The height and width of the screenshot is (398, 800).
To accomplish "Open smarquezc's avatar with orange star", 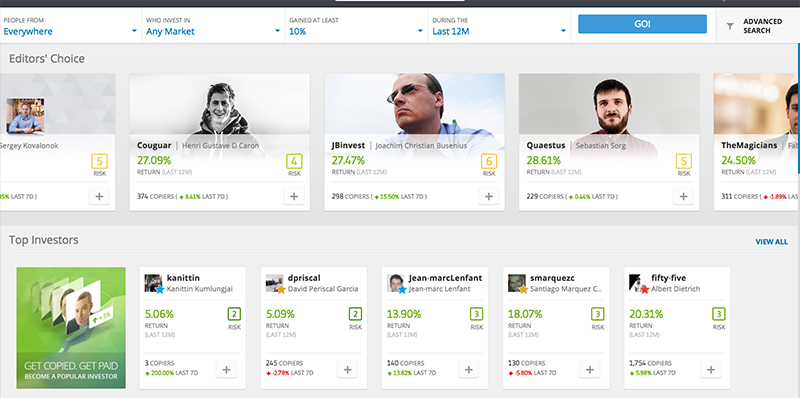I will [517, 283].
